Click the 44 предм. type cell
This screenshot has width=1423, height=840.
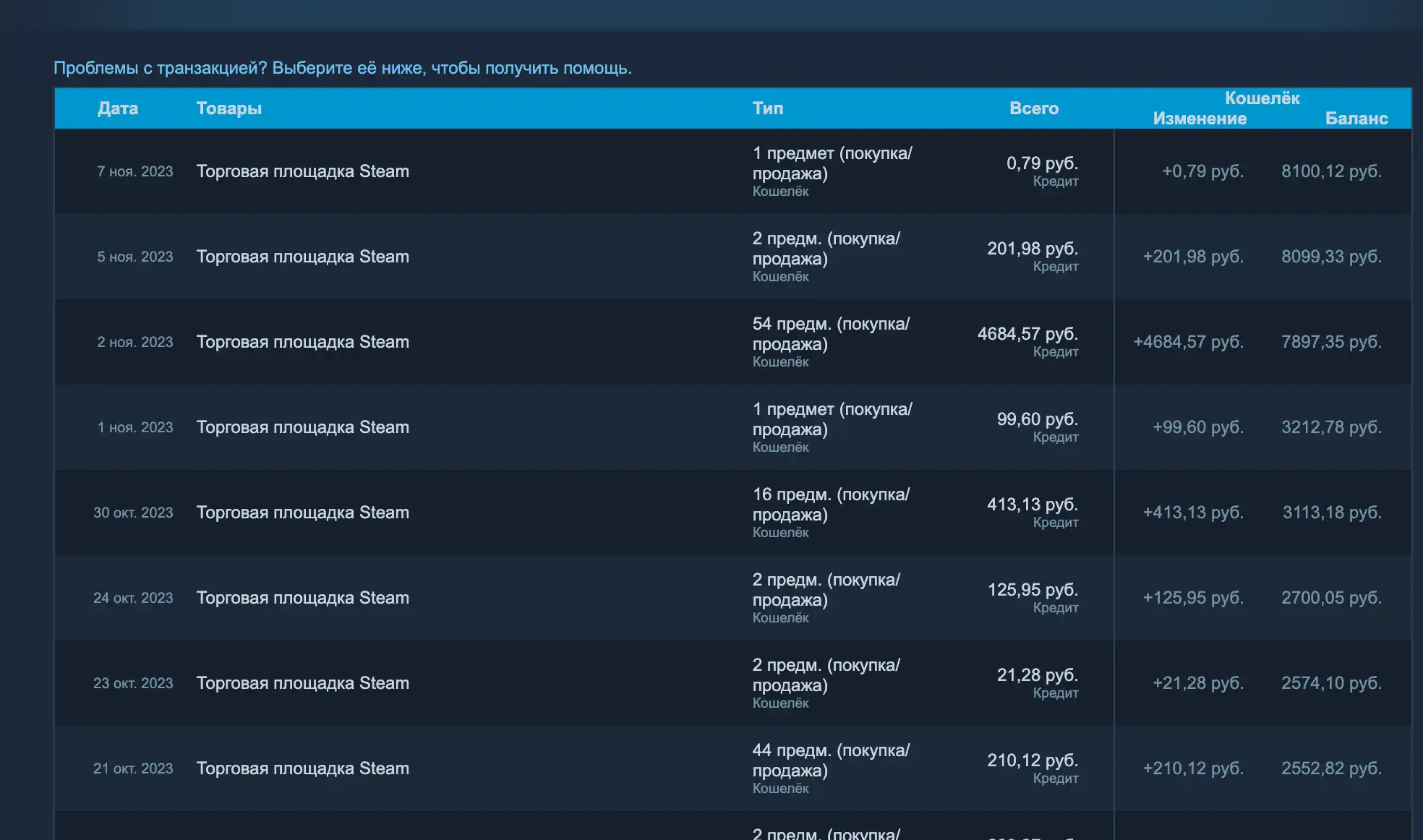832,768
